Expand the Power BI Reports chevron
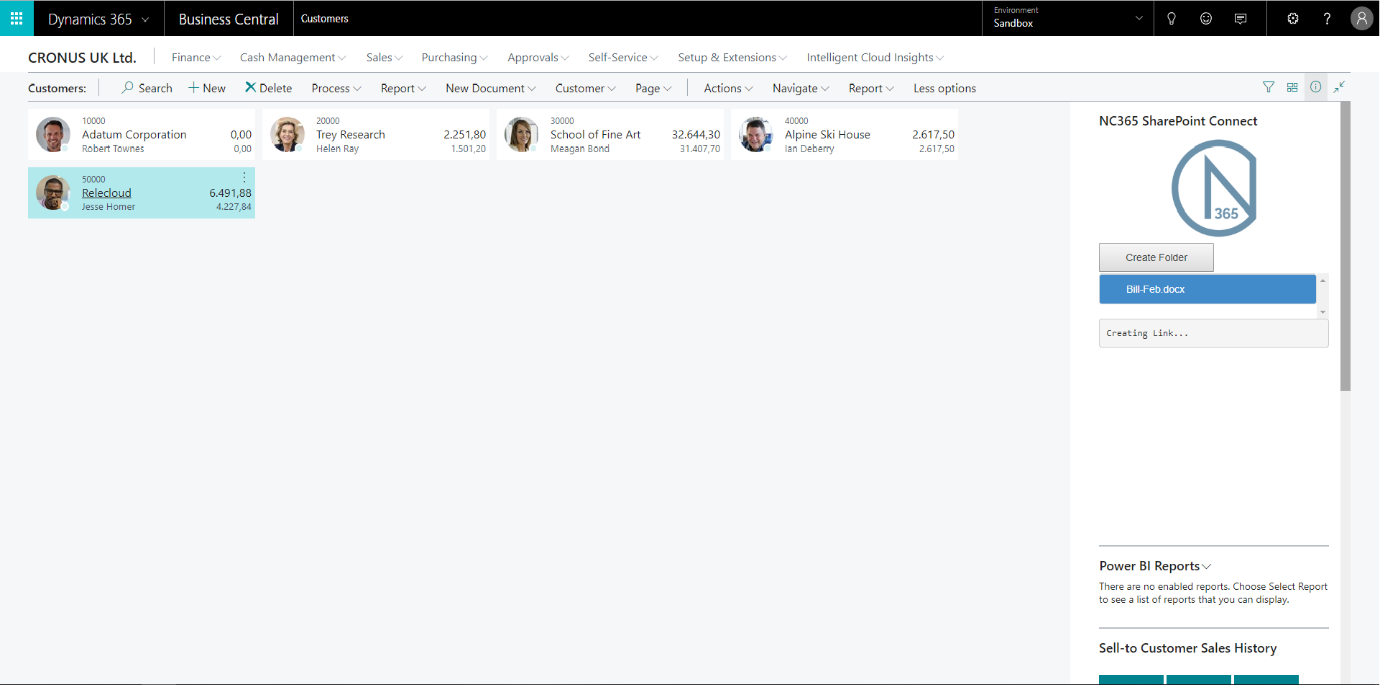 pyautogui.click(x=1207, y=567)
